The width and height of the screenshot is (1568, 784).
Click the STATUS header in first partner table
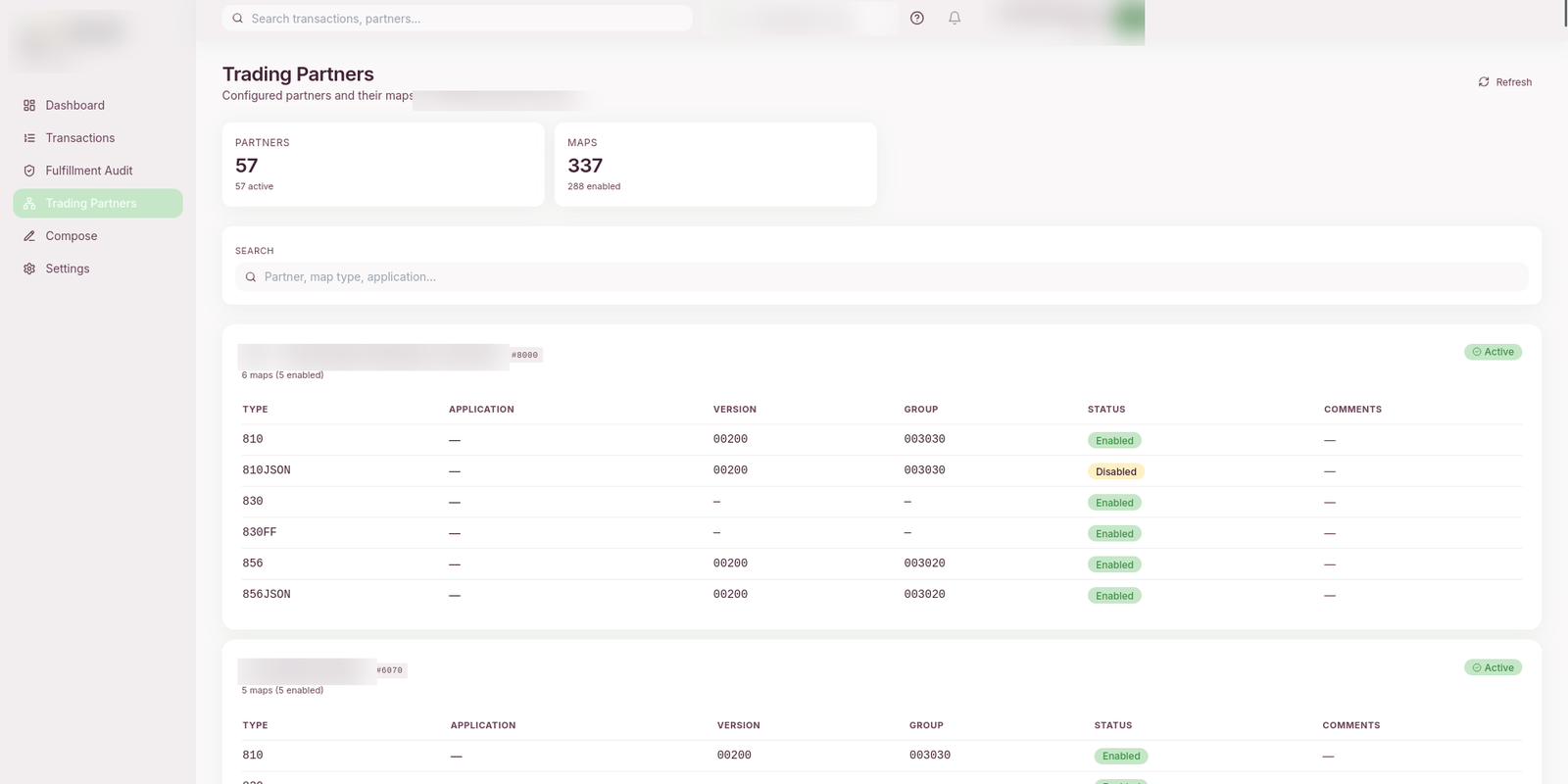click(x=1106, y=410)
